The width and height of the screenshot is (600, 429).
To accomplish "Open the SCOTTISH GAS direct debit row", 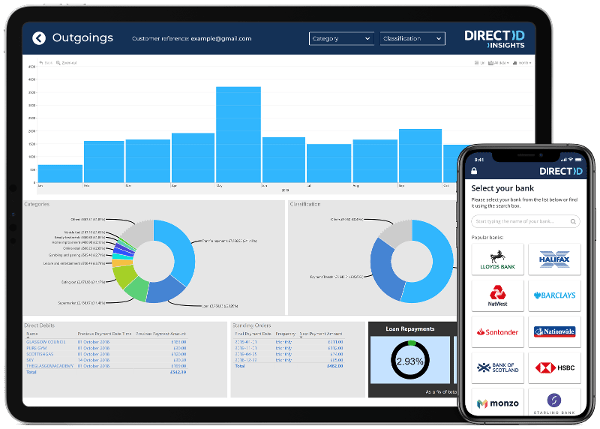I will point(106,354).
